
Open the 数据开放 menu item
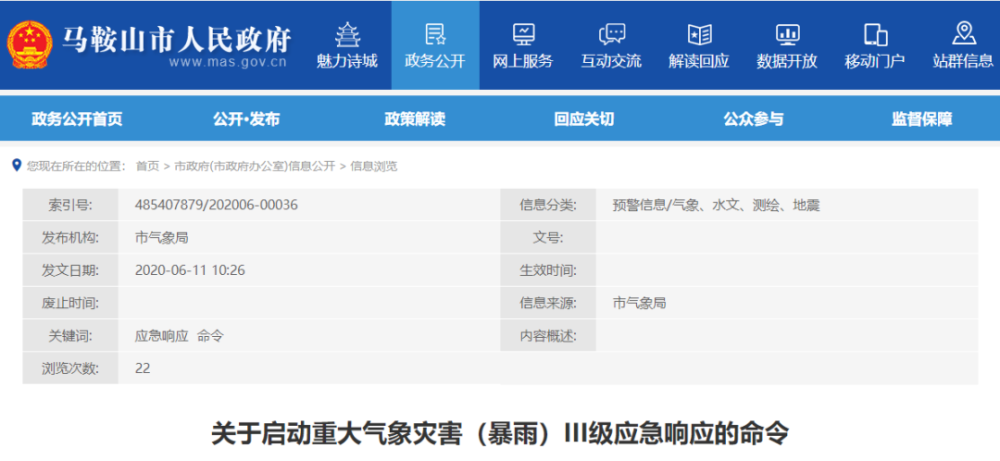click(787, 61)
